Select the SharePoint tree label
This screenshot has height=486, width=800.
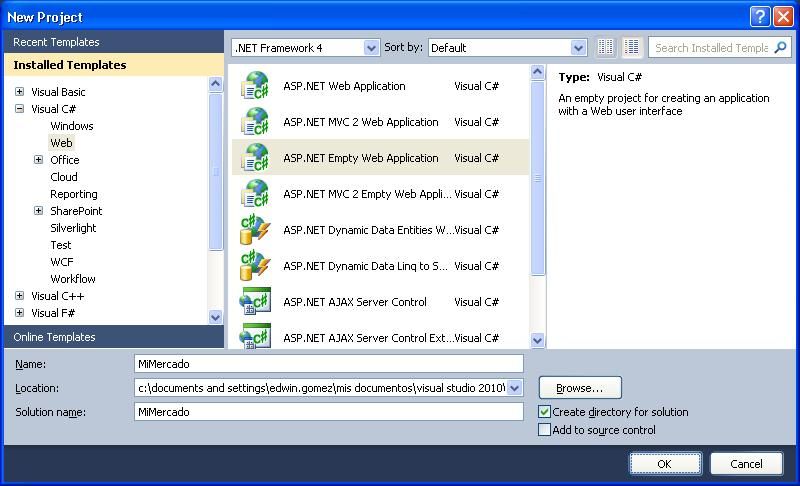(76, 211)
